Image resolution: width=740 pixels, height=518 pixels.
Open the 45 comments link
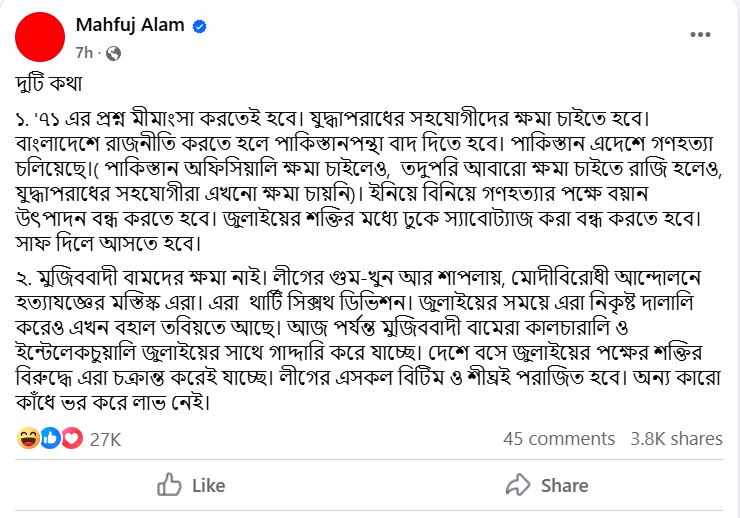click(x=559, y=439)
